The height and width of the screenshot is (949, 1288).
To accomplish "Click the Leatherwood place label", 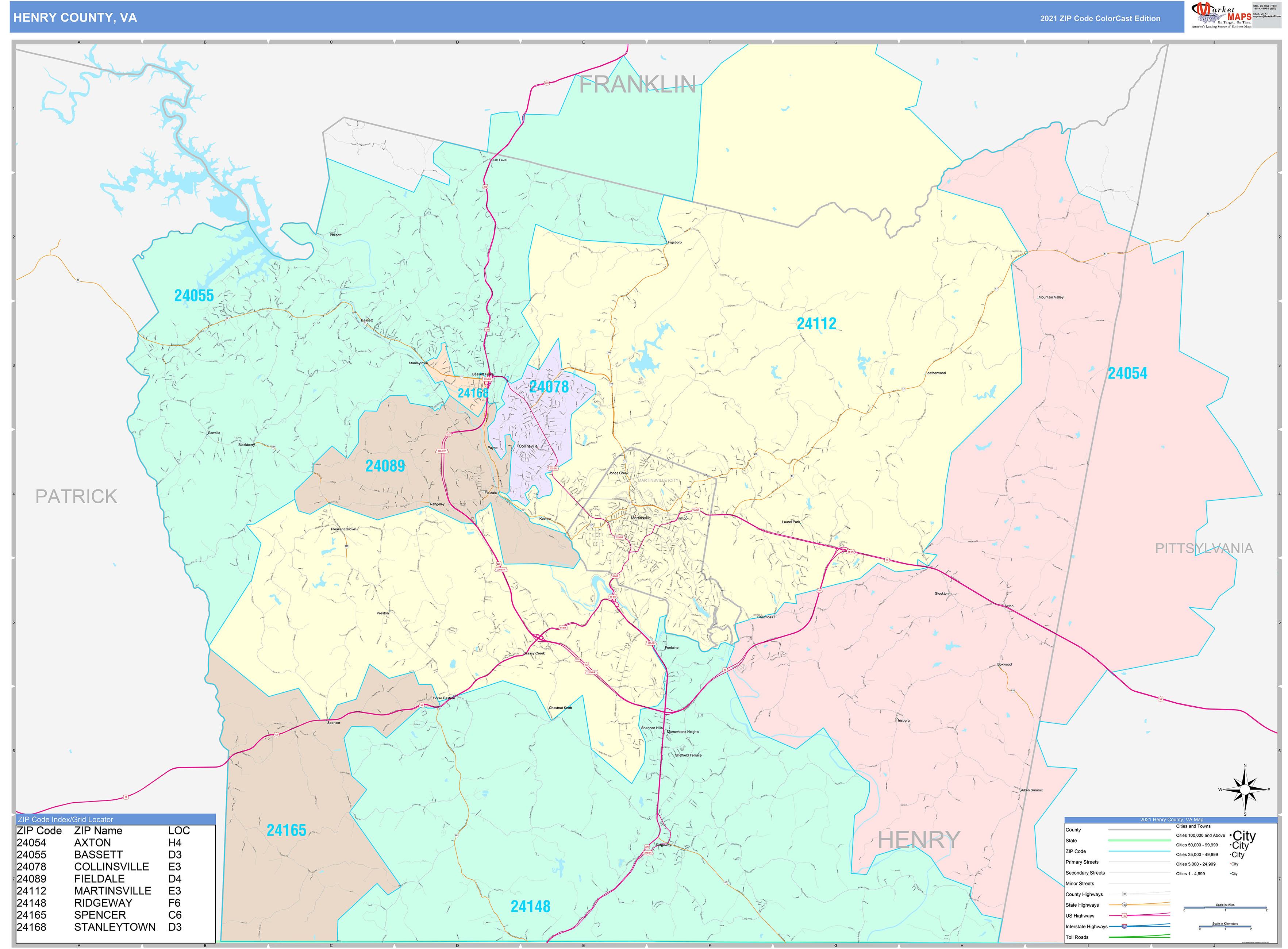I will tap(935, 373).
